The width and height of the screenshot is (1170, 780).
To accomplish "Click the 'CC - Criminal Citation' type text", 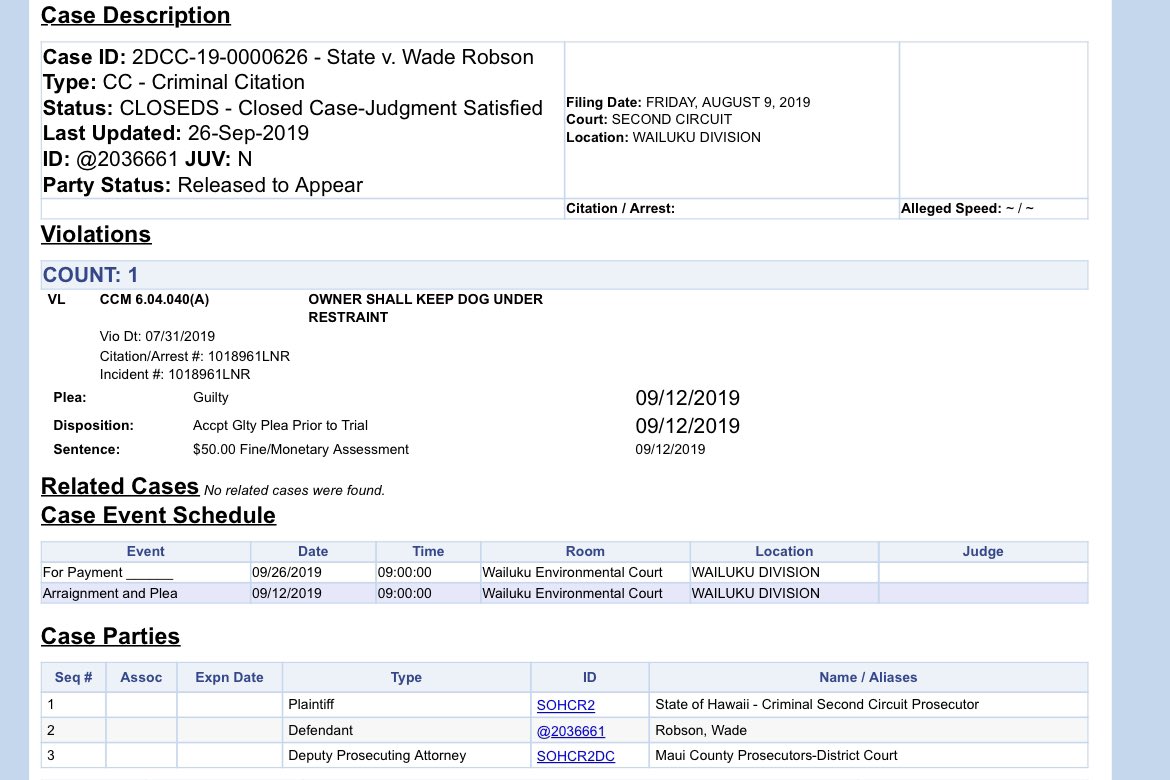I will point(203,82).
